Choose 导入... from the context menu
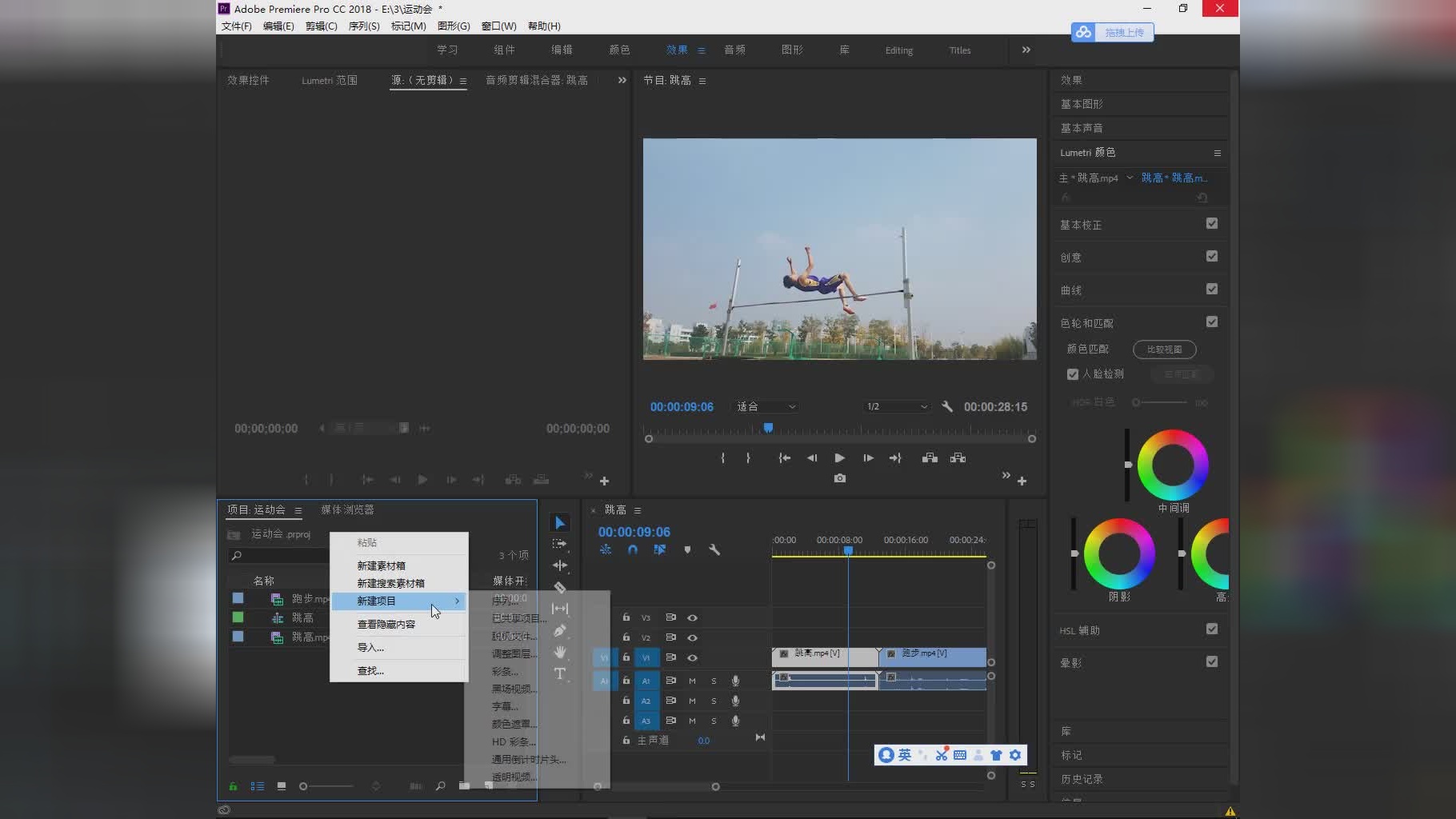1456x819 pixels. (x=399, y=647)
